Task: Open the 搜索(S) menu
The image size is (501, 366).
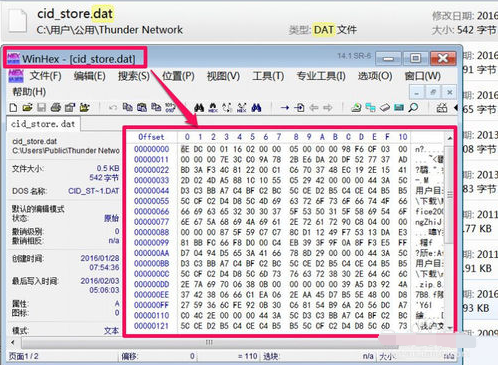Action: 134,76
